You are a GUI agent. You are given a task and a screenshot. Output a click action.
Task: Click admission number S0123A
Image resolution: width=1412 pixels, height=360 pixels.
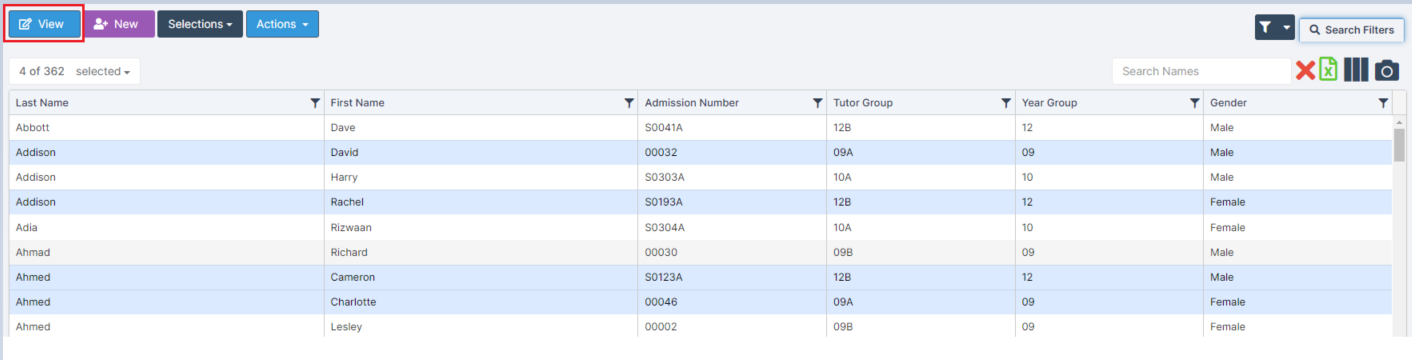664,277
